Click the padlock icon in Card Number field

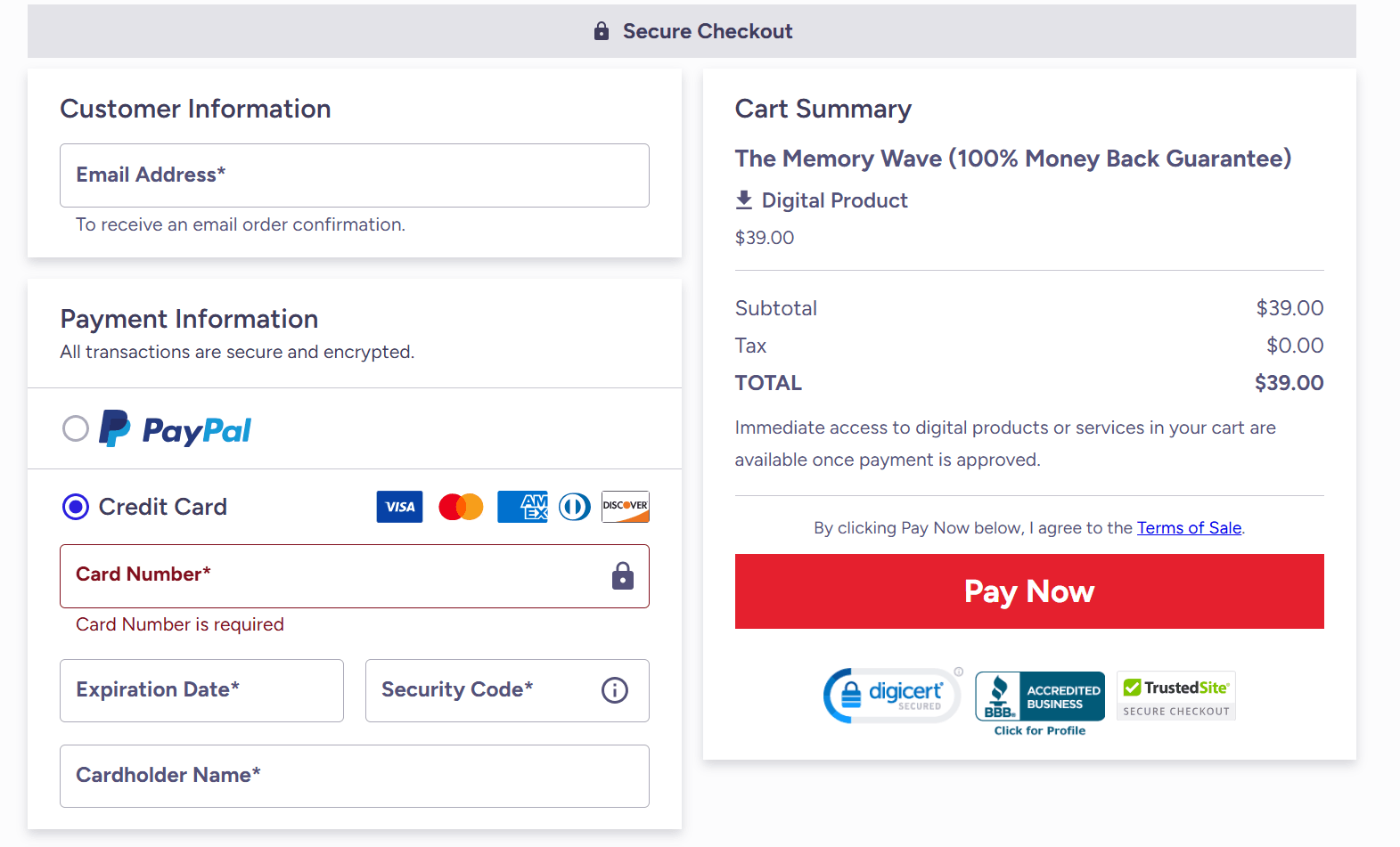[622, 575]
